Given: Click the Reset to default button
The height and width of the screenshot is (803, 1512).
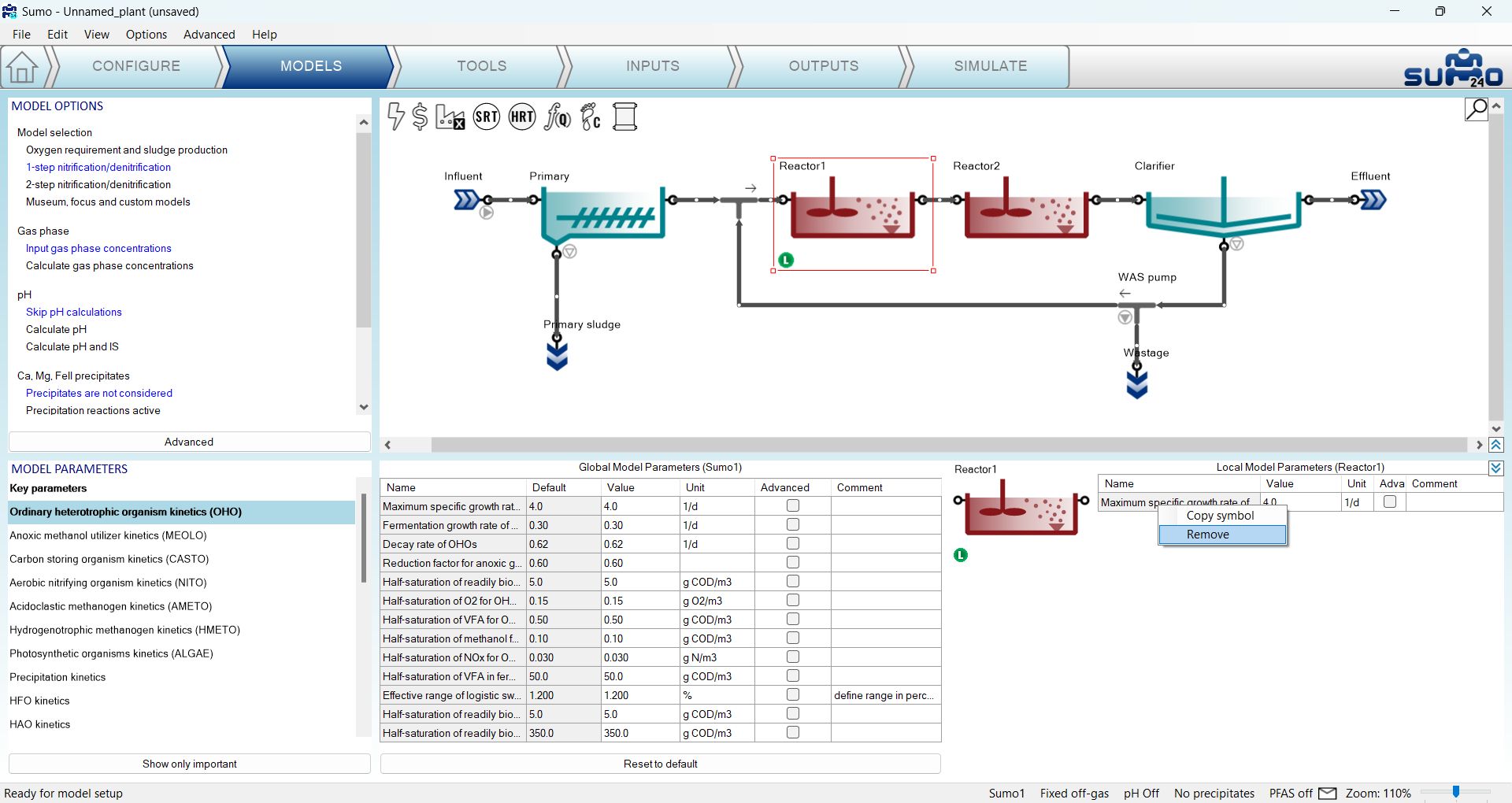Looking at the screenshot, I should pyautogui.click(x=660, y=764).
